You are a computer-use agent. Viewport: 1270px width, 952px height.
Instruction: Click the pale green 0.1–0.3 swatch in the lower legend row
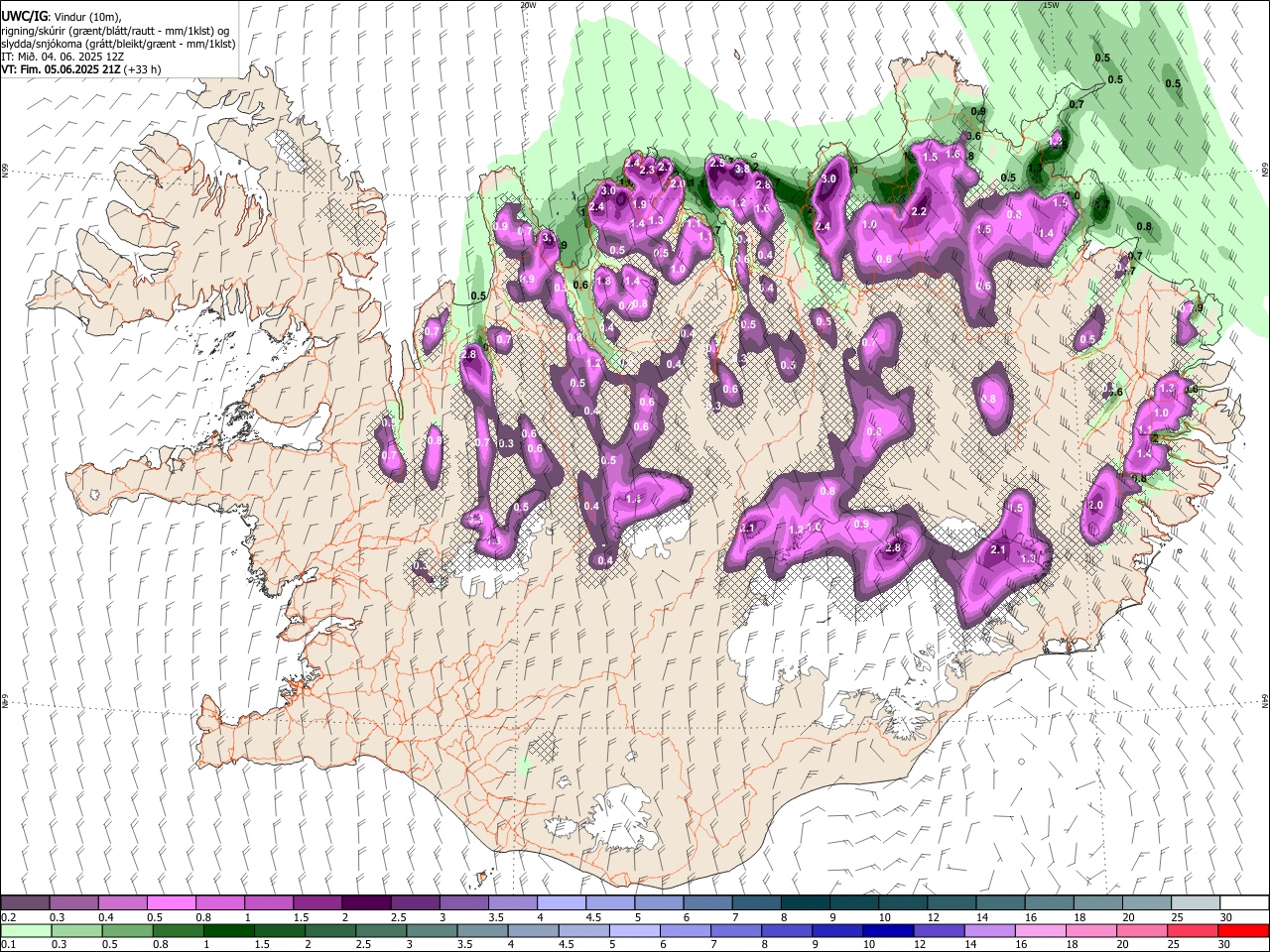click(x=26, y=930)
